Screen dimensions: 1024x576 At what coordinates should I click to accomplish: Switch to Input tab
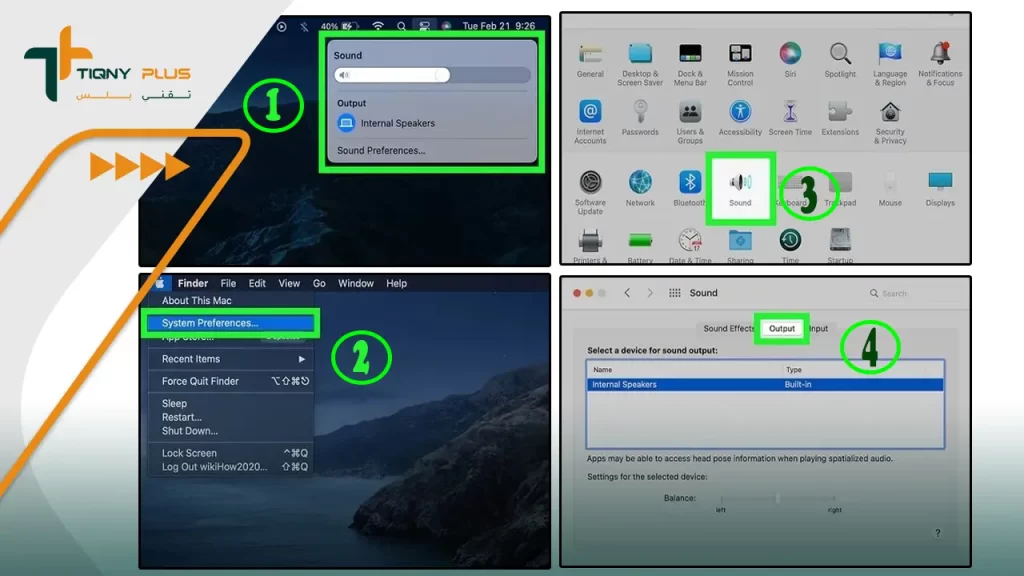(818, 328)
